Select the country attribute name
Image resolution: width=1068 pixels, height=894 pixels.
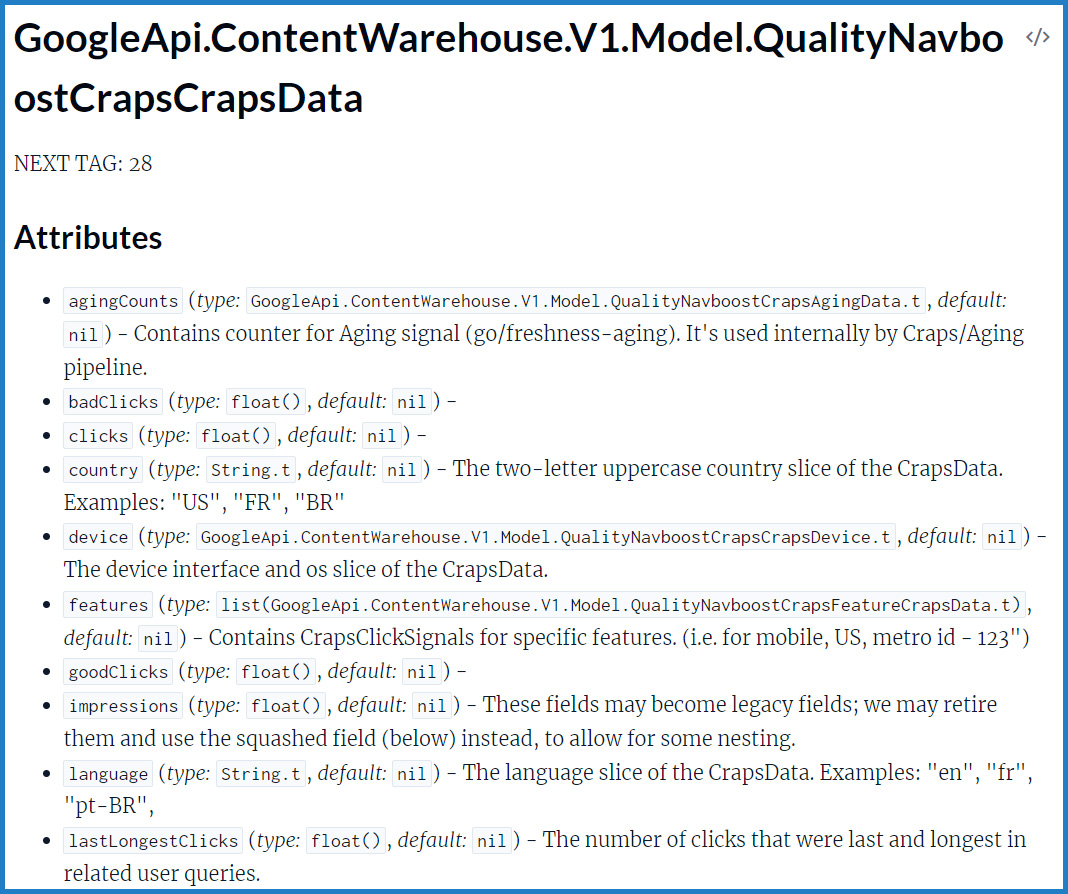point(103,470)
